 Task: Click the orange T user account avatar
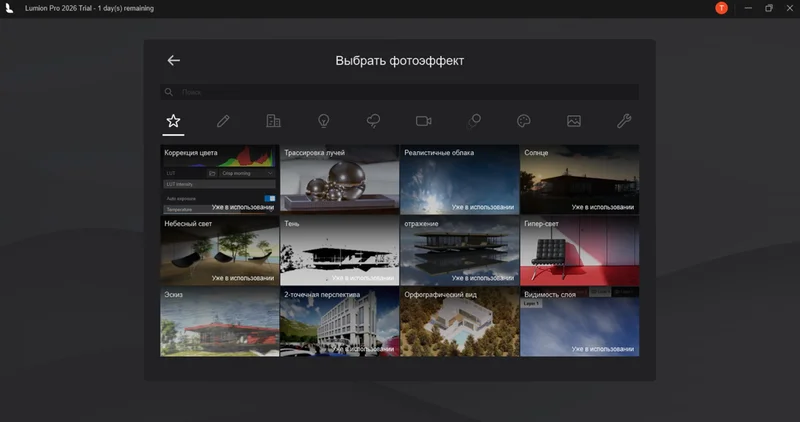point(721,8)
